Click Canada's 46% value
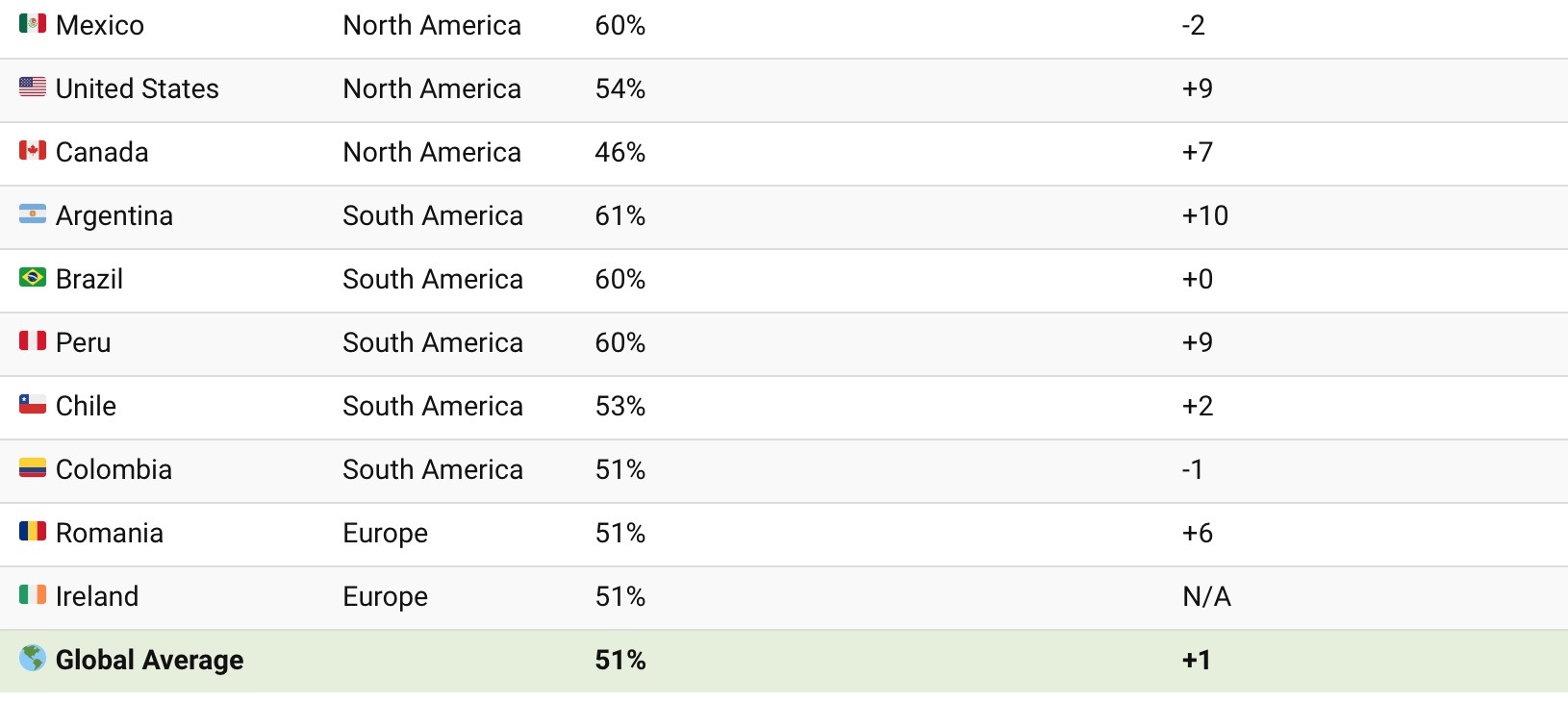The image size is (1568, 702). (x=620, y=152)
